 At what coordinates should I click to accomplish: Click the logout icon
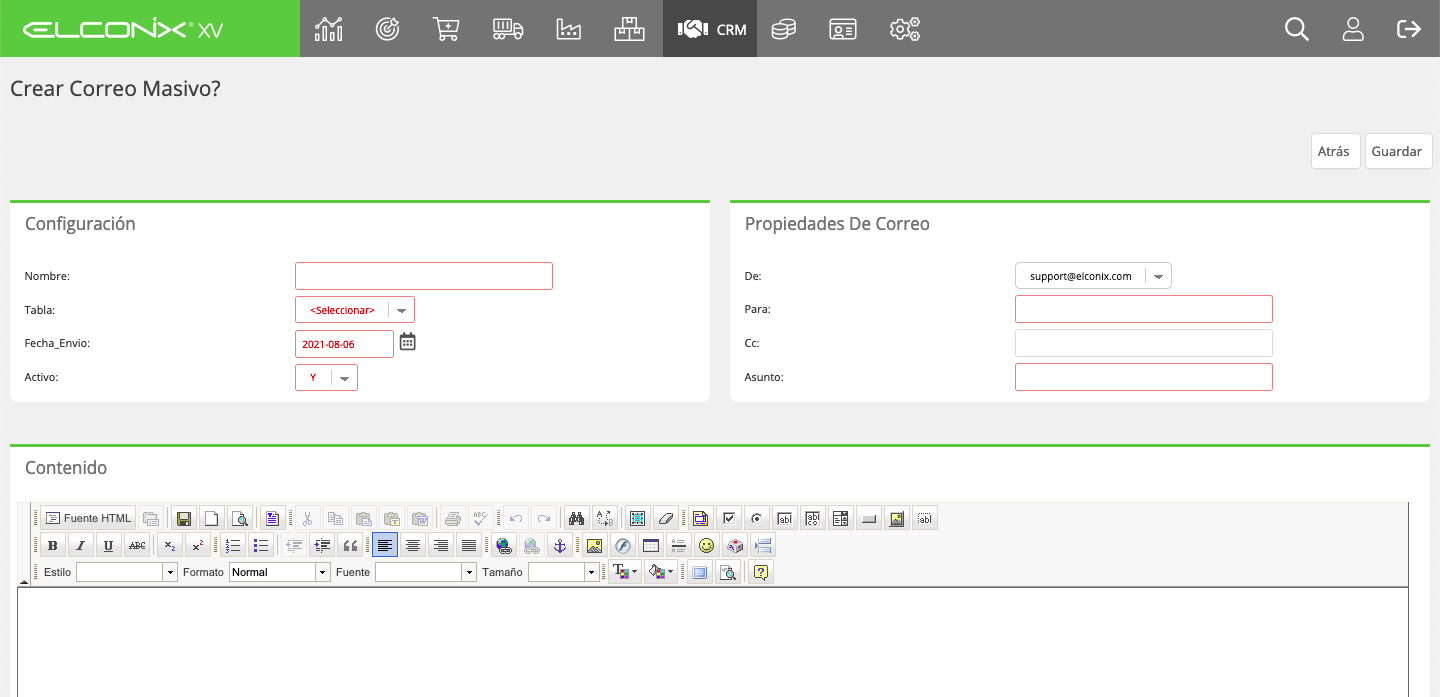pos(1409,29)
